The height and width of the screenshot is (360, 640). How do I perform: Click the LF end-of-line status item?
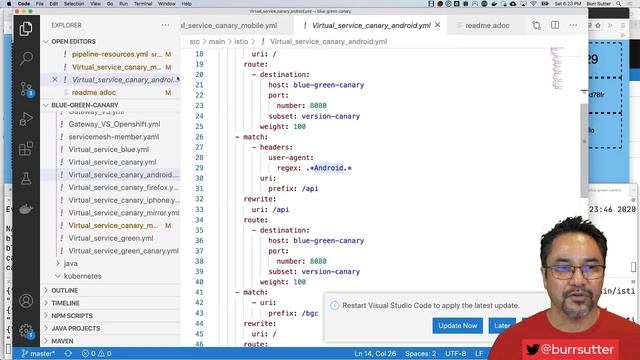[479, 353]
